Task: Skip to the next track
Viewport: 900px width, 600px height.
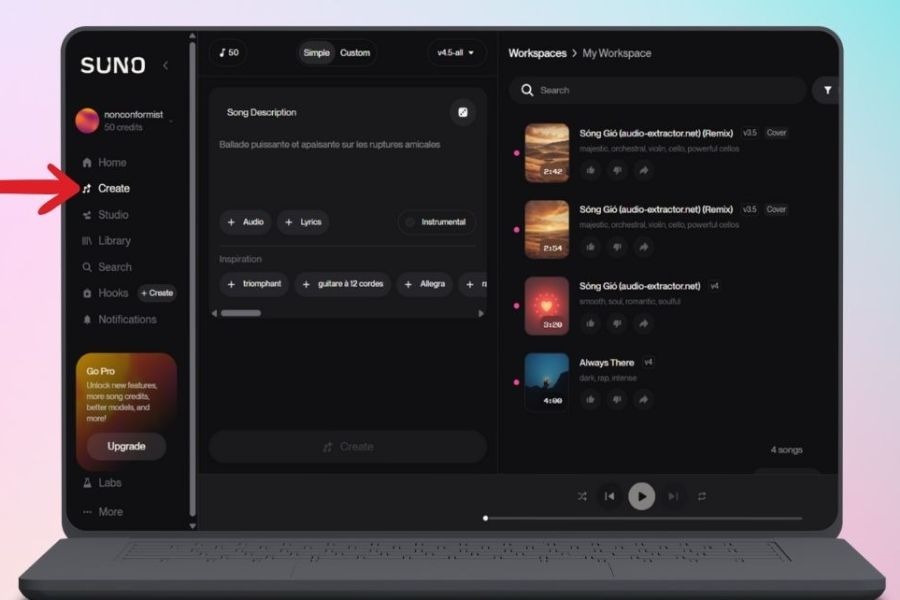Action: (x=673, y=496)
